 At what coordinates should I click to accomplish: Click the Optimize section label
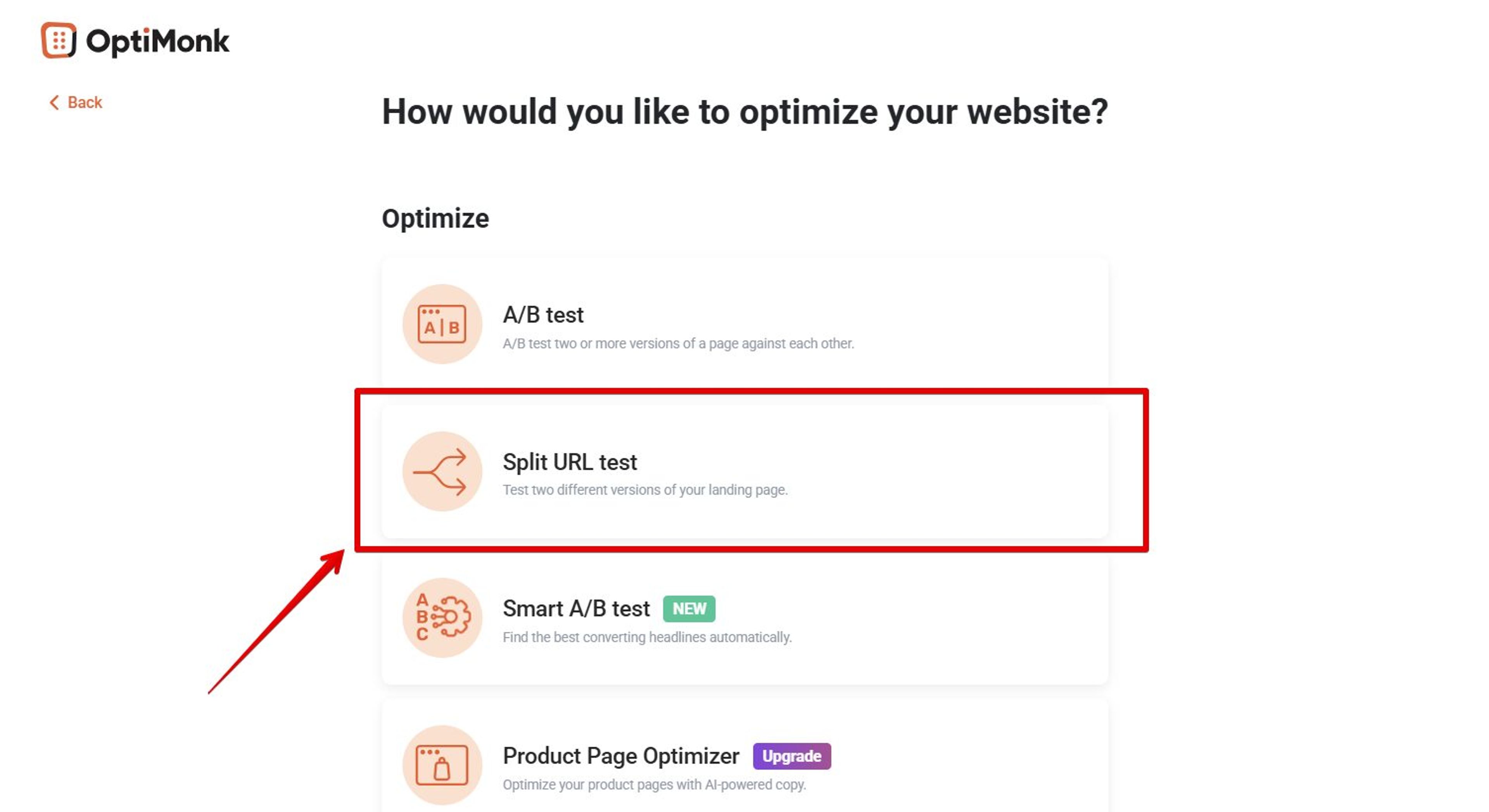(x=435, y=218)
